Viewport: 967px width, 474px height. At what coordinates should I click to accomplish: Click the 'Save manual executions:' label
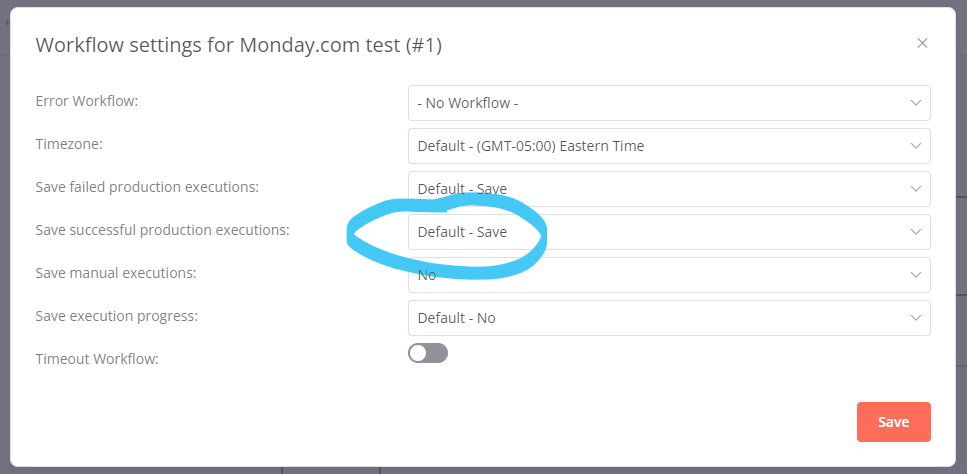click(x=115, y=272)
